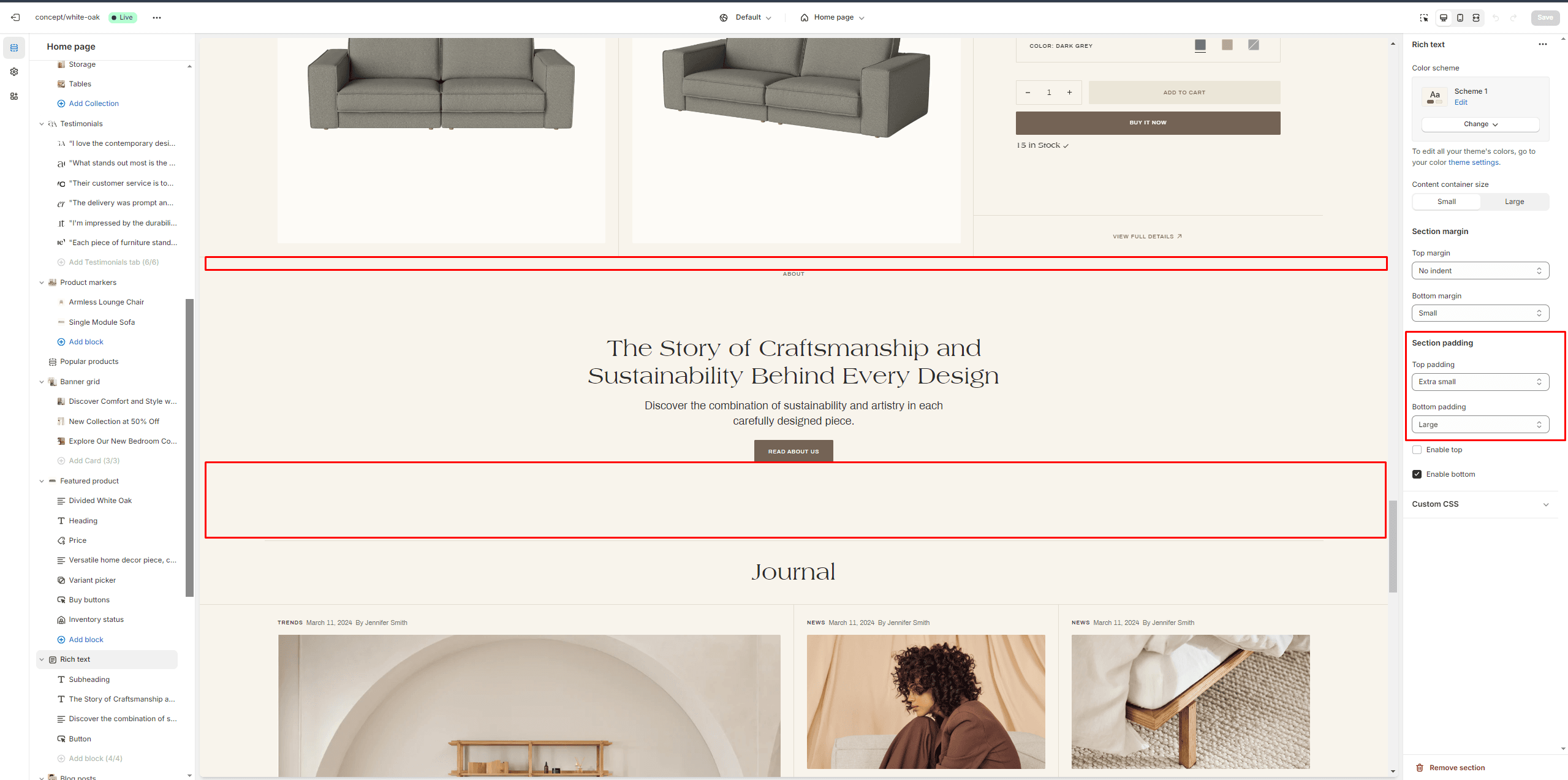
Task: Uncheck the Enable bottom checkbox
Action: 1417,474
